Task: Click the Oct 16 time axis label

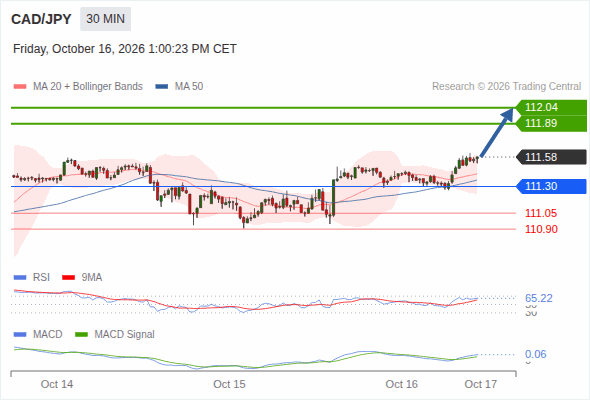Action: pos(401,384)
